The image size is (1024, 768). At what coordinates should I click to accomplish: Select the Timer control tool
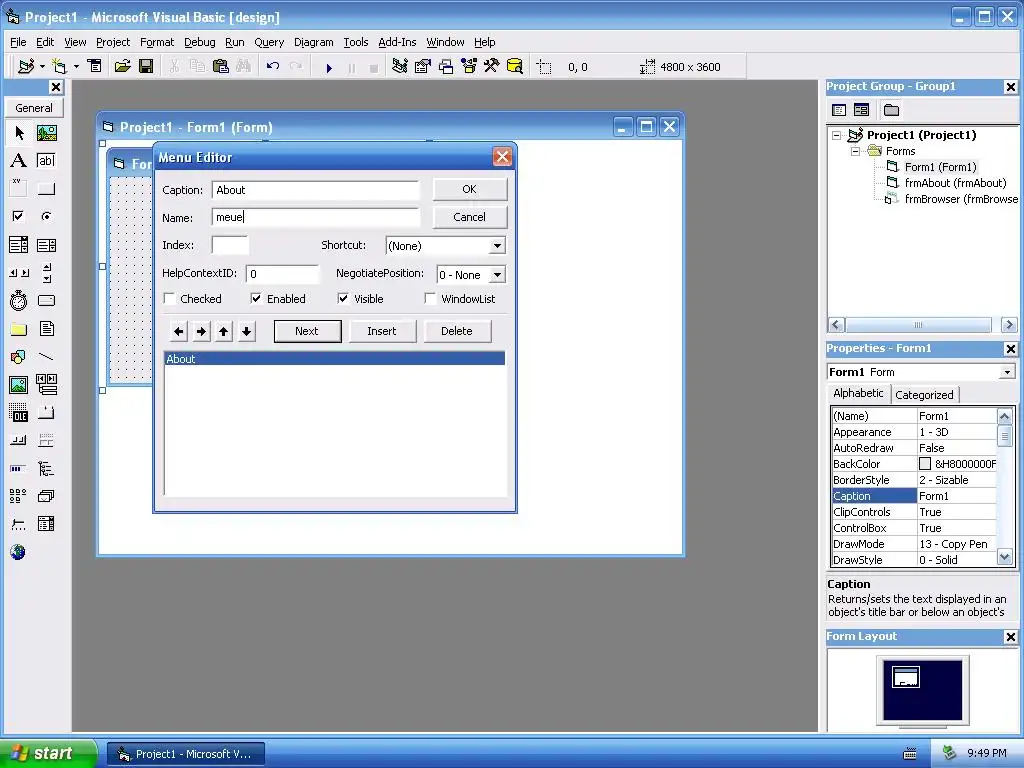tap(19, 300)
